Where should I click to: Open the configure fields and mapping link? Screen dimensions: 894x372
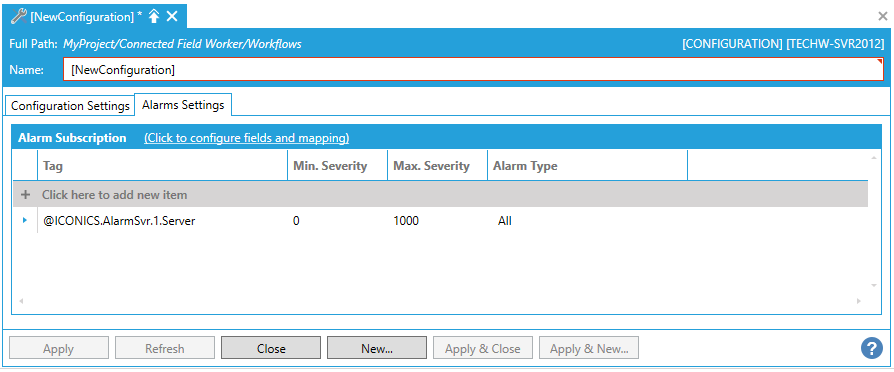246,138
